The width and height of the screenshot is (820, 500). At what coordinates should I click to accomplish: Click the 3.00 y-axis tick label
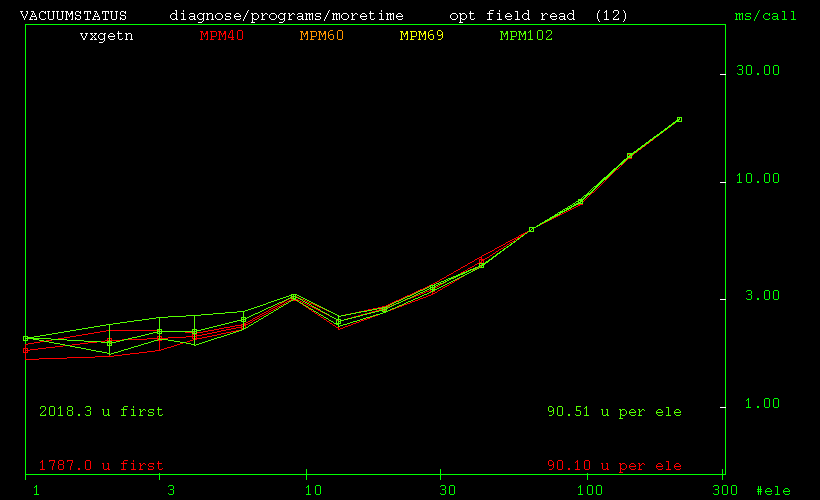[x=762, y=296]
